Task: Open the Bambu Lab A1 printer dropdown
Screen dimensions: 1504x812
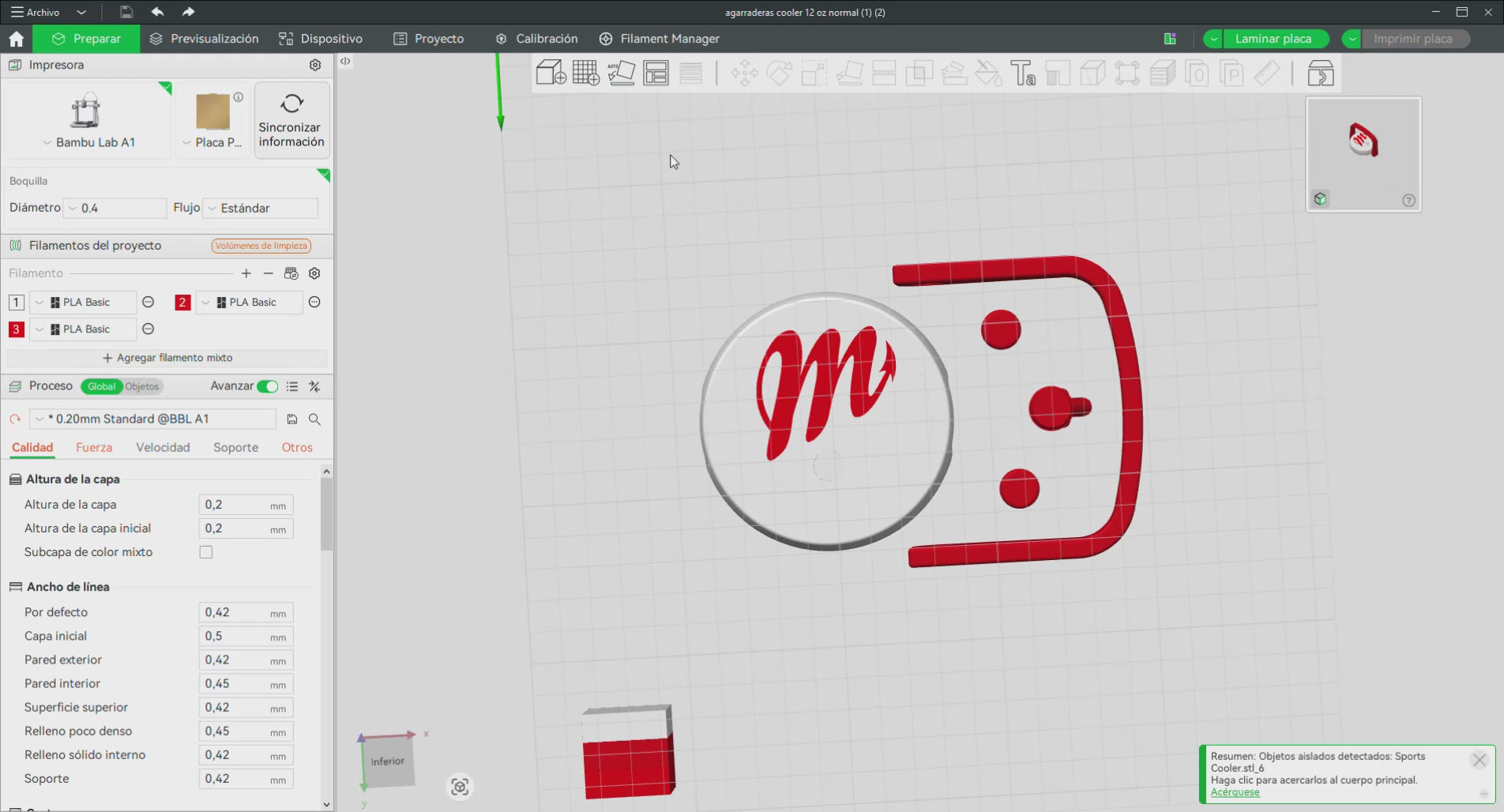Action: tap(88, 142)
